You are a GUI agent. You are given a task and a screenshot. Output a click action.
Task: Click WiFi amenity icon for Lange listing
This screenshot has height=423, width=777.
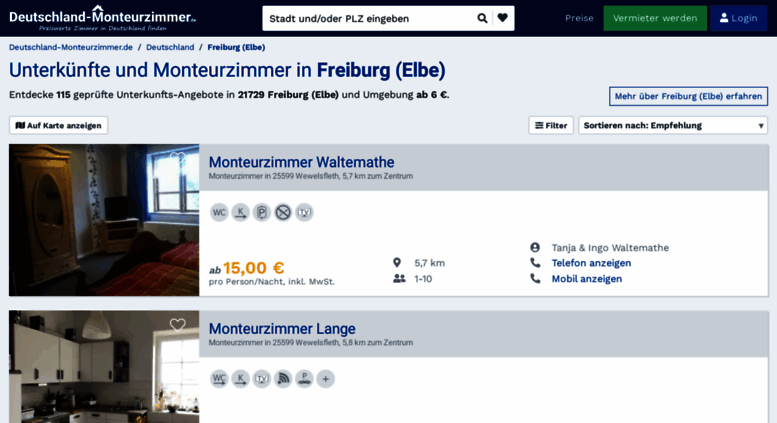coord(283,379)
